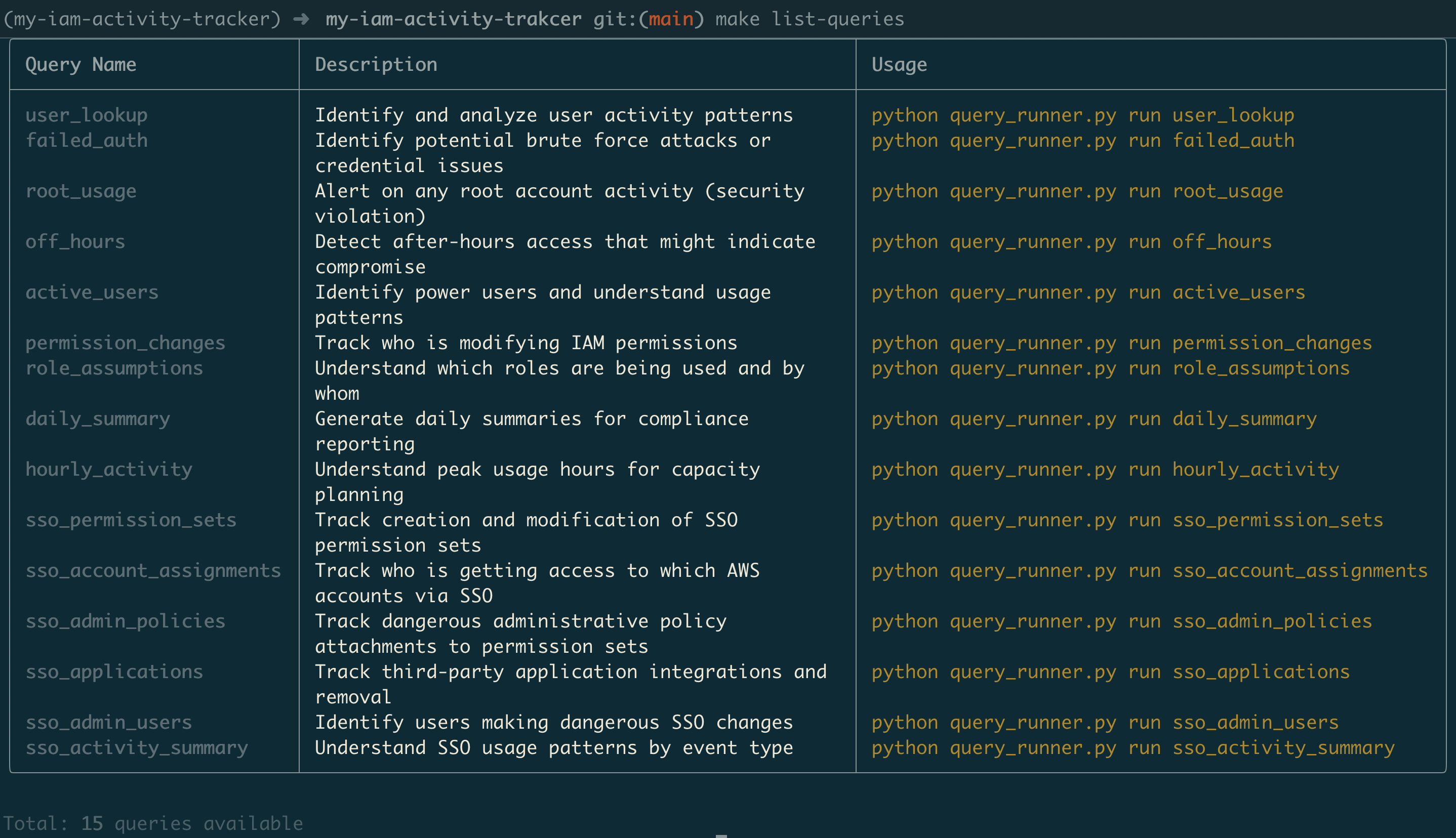Screen dimensions: 1456x838
Task: Click the sso_account_assignments usage command
Action: [1149, 571]
